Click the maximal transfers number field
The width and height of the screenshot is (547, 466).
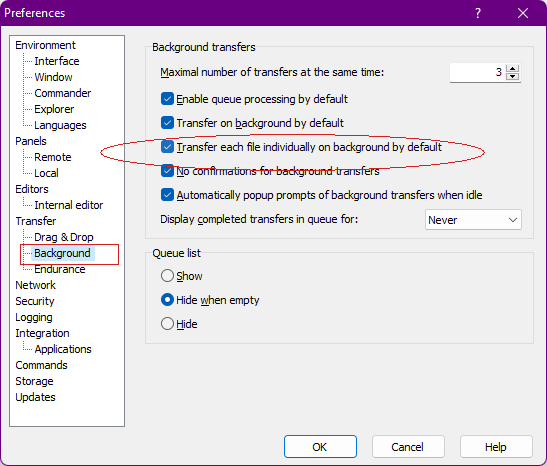point(478,73)
